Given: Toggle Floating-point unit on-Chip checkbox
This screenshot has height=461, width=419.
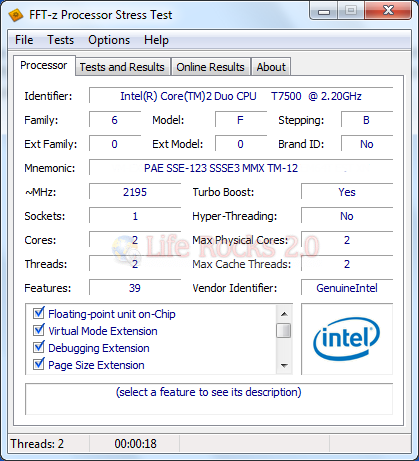Looking at the screenshot, I should [39, 313].
